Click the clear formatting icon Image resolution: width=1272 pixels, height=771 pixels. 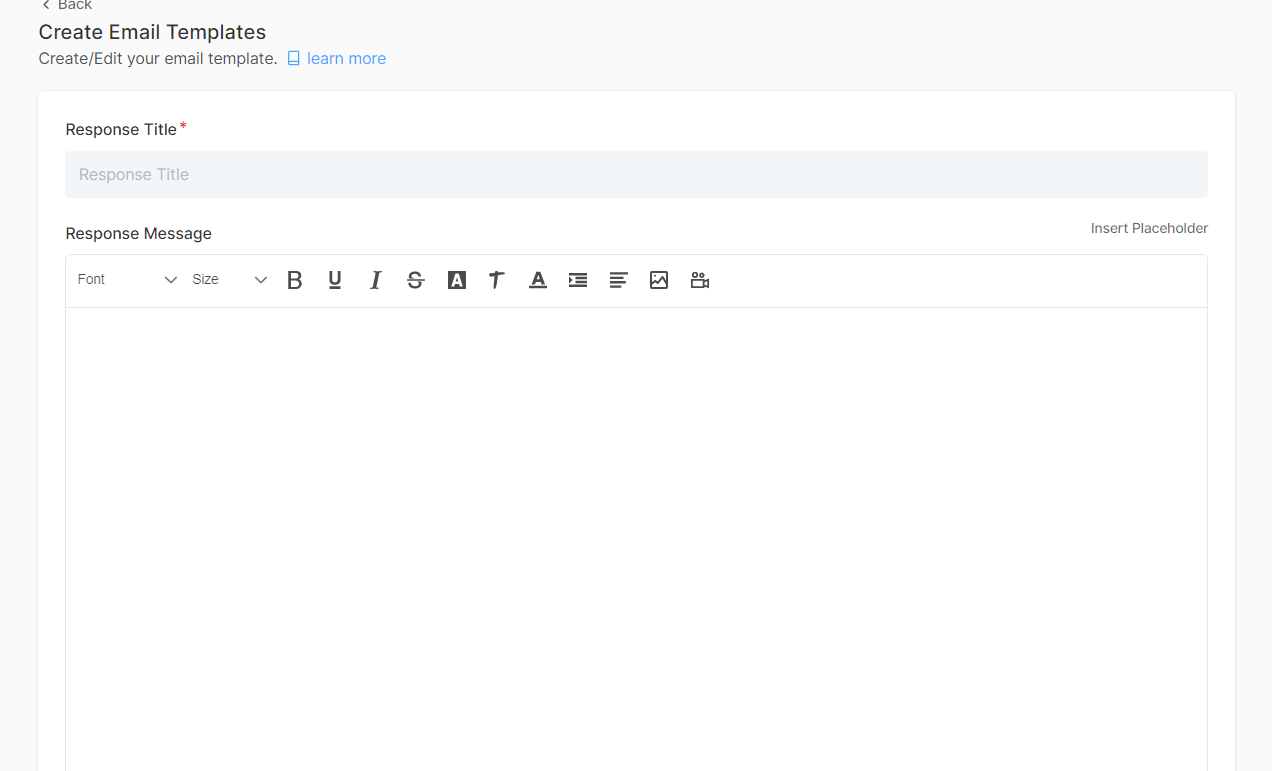[497, 280]
